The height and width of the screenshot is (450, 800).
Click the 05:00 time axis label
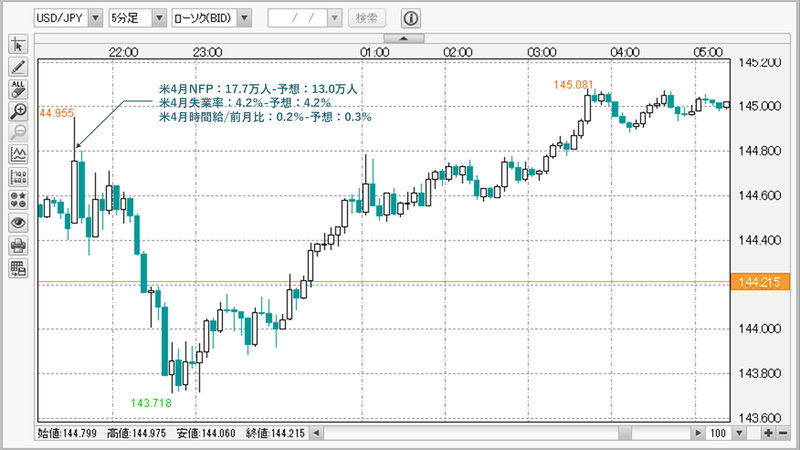708,52
